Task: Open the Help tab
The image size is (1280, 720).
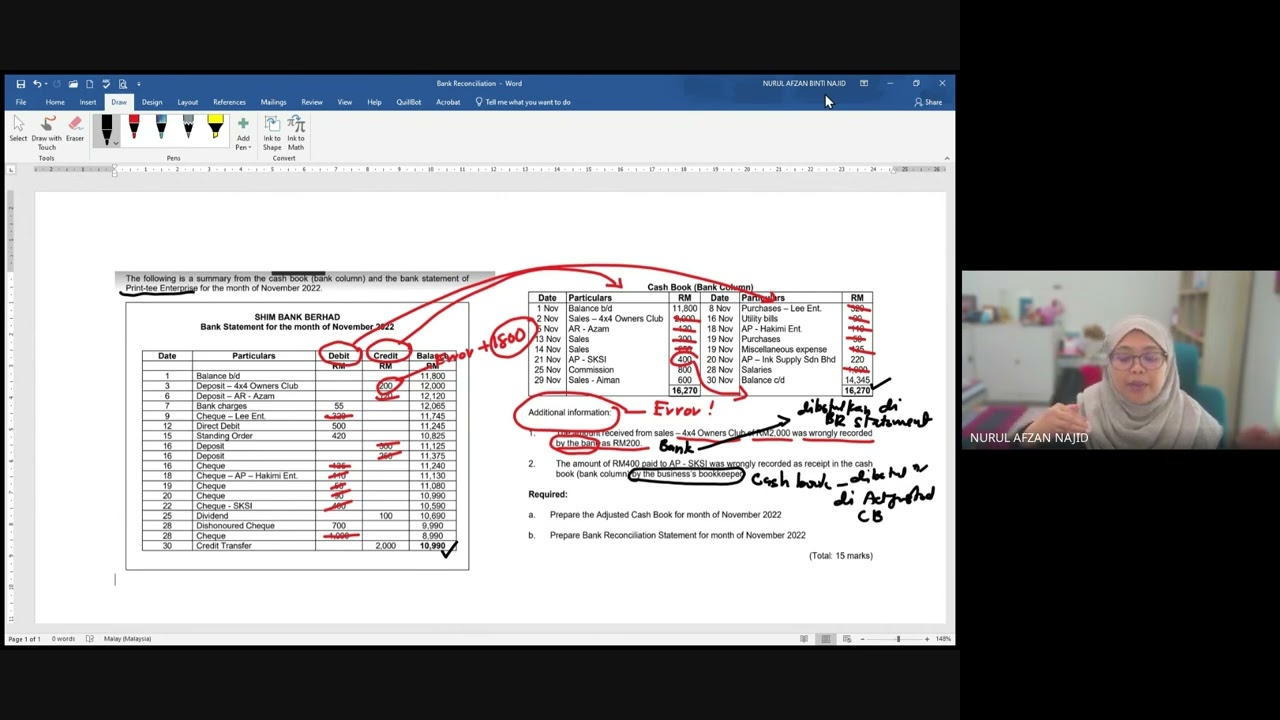Action: [x=374, y=102]
